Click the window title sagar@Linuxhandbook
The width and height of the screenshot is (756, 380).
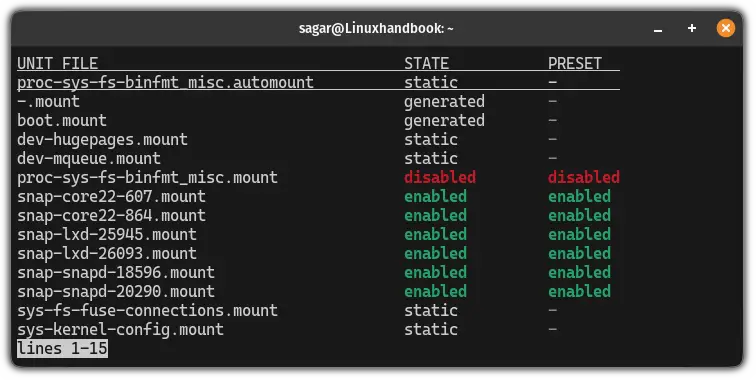point(376,28)
